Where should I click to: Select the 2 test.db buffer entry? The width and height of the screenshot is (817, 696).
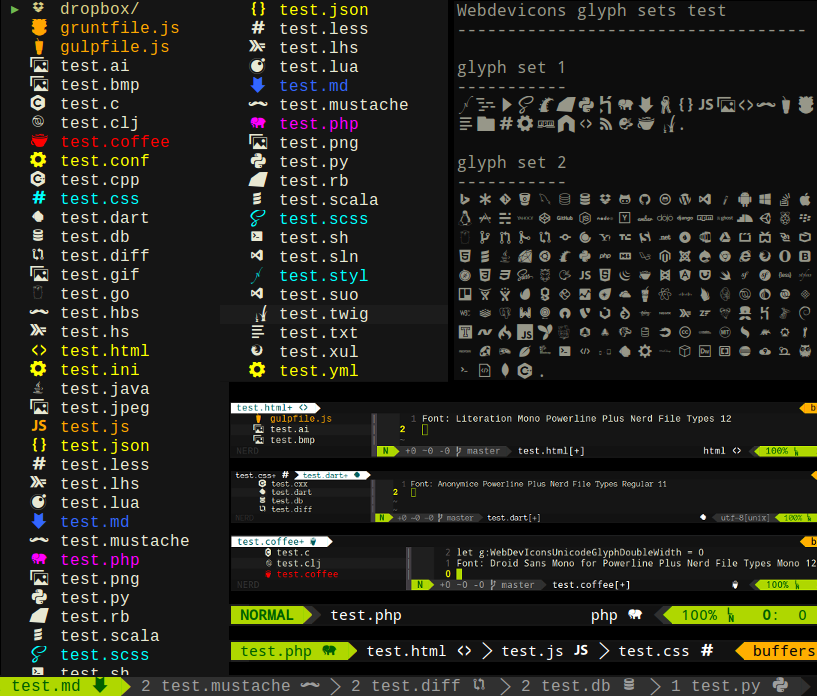(x=578, y=686)
